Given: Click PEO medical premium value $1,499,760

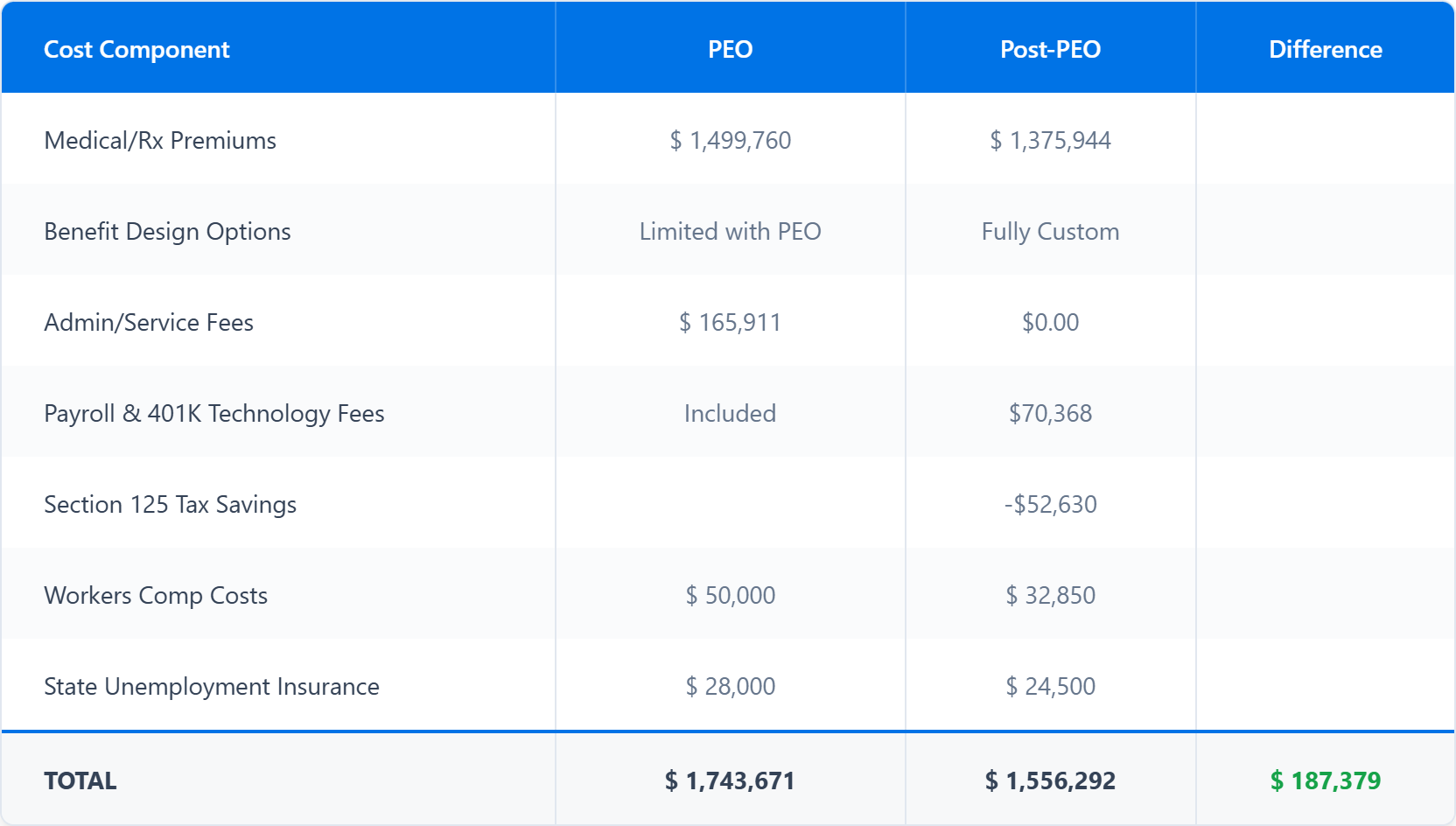Looking at the screenshot, I should (730, 141).
